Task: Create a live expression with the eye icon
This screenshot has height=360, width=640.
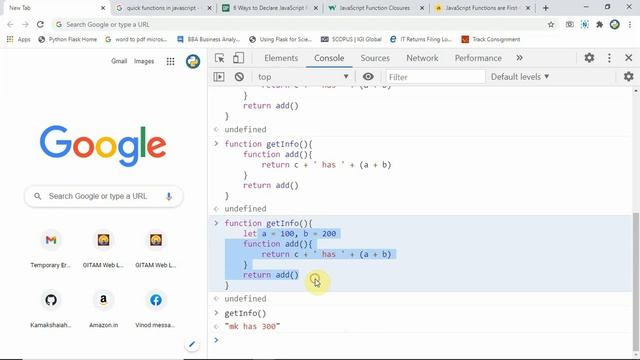Action: (368, 77)
